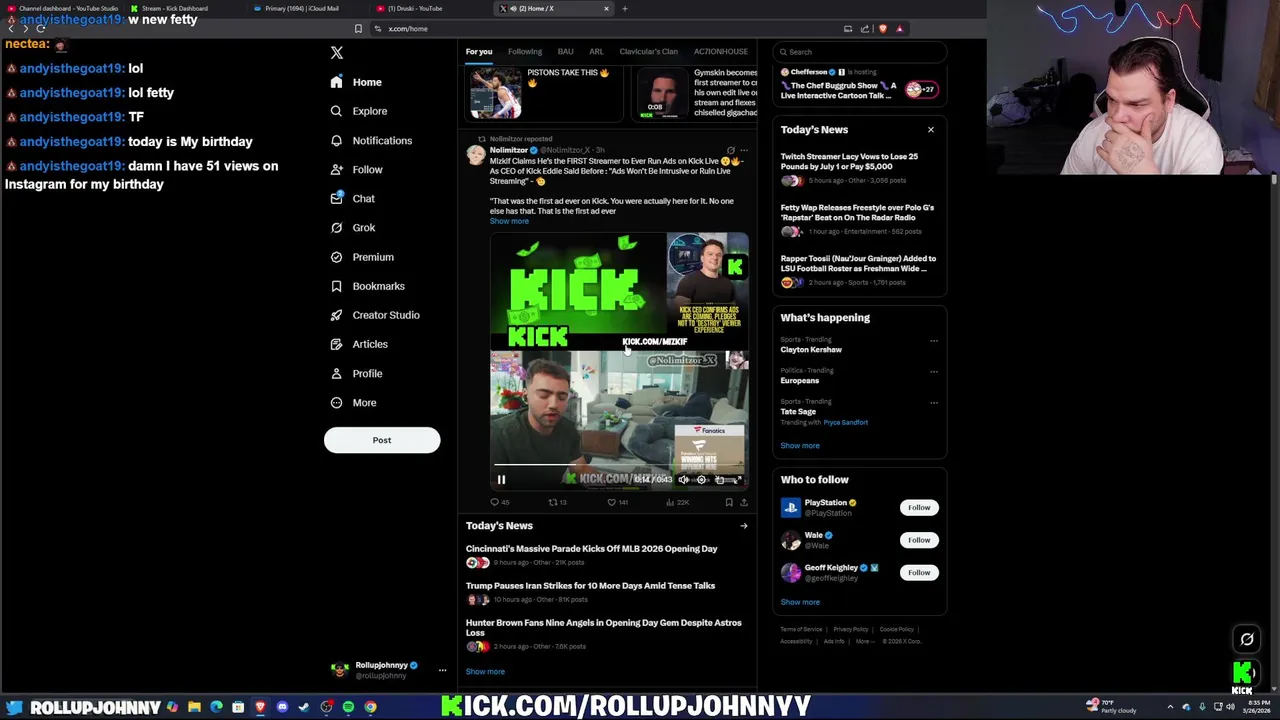Open Twitch Streamer Lacy news story
Screen dimensions: 1280x720
(x=858, y=168)
